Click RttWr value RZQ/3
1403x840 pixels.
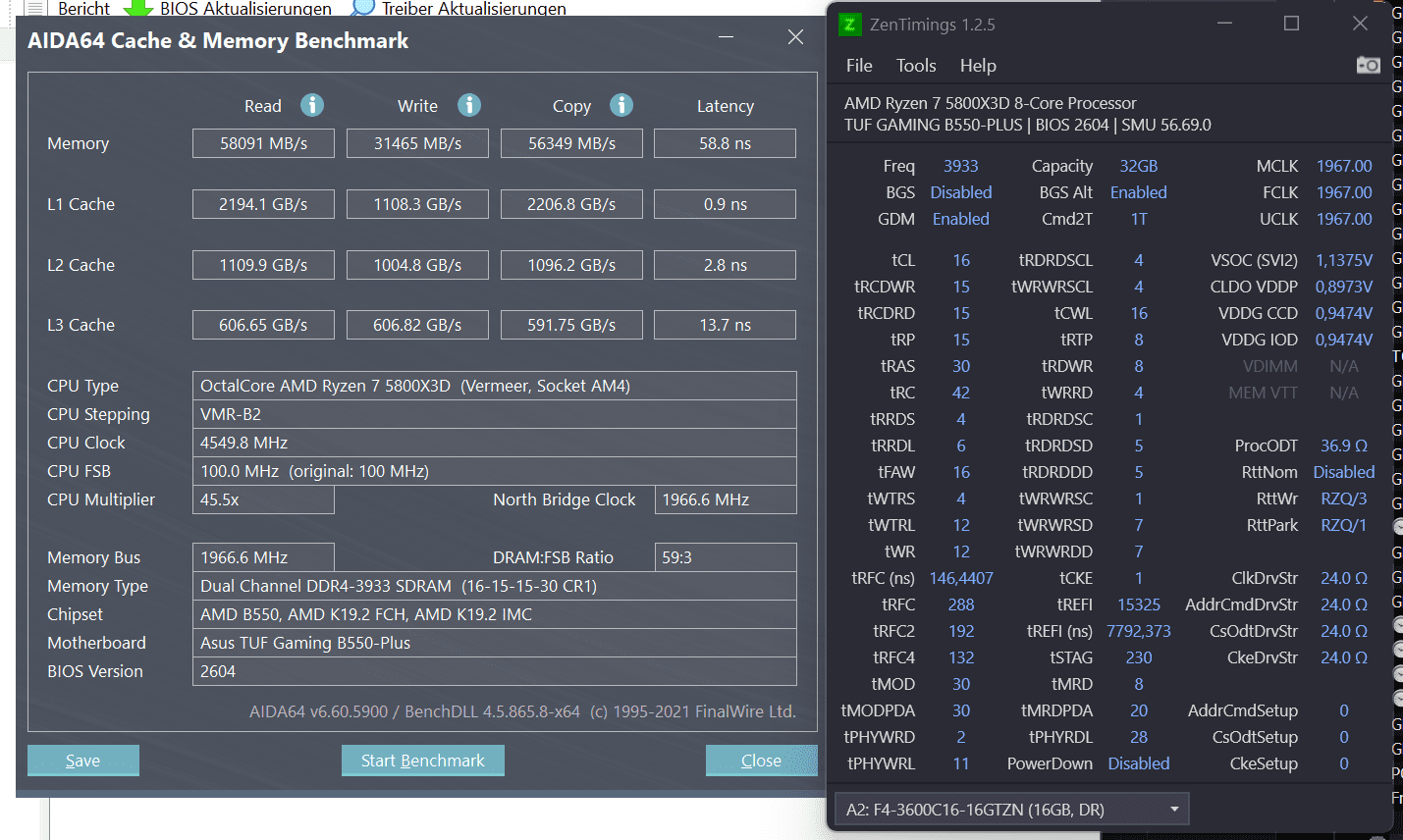(x=1344, y=499)
